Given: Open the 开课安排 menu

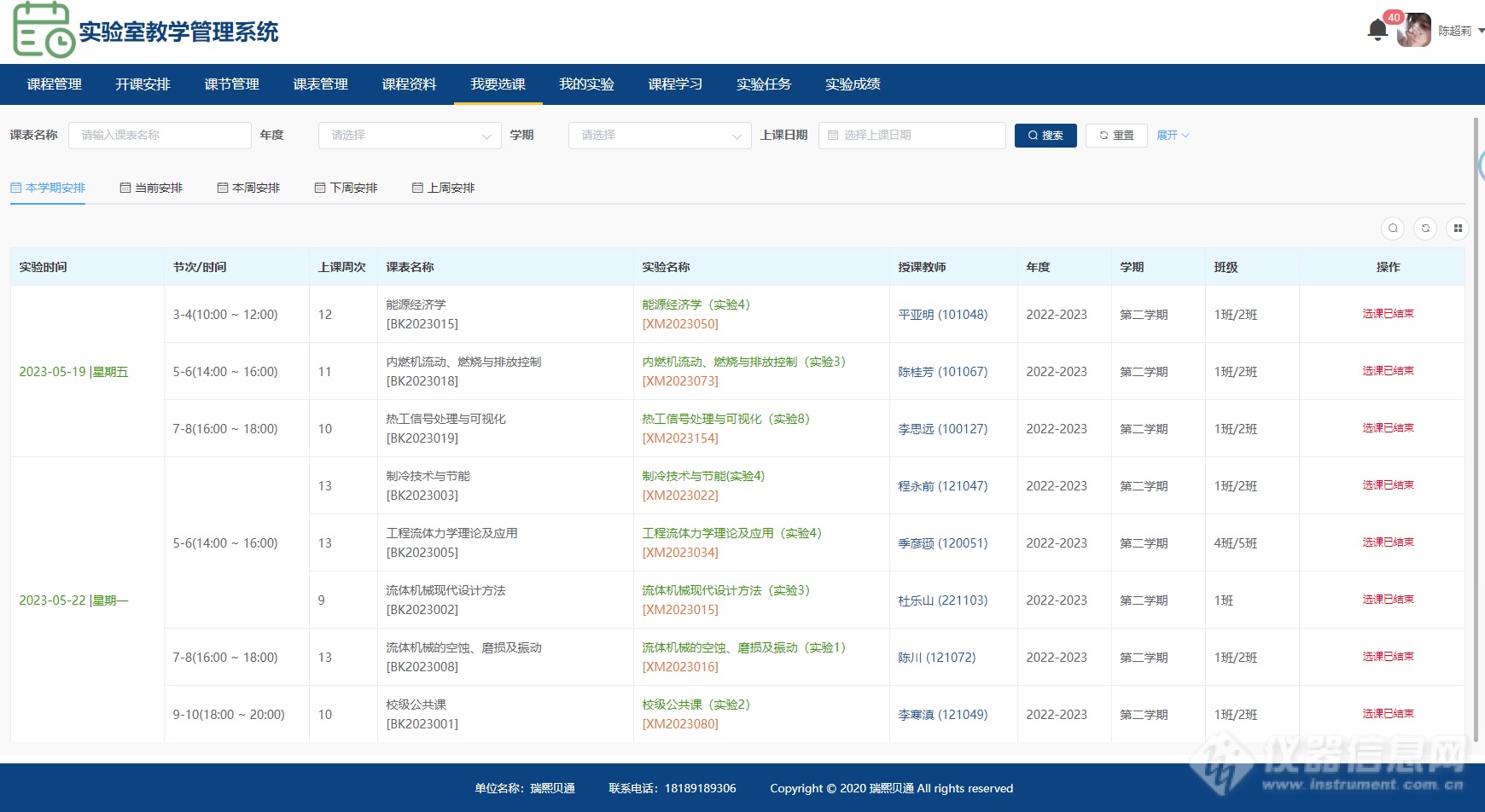Looking at the screenshot, I should pyautogui.click(x=143, y=84).
